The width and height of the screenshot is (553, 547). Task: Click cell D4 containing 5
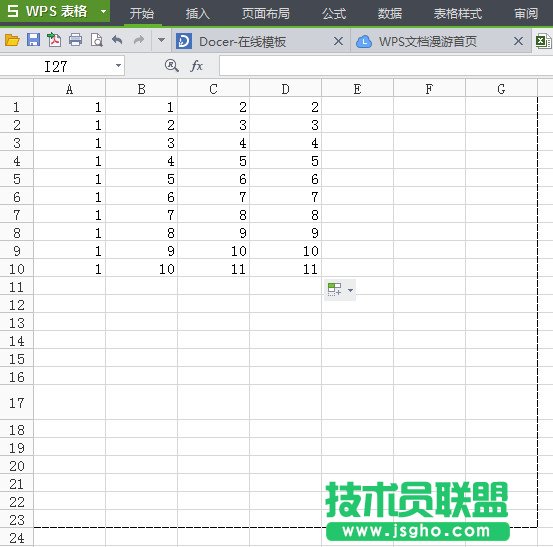(285, 161)
